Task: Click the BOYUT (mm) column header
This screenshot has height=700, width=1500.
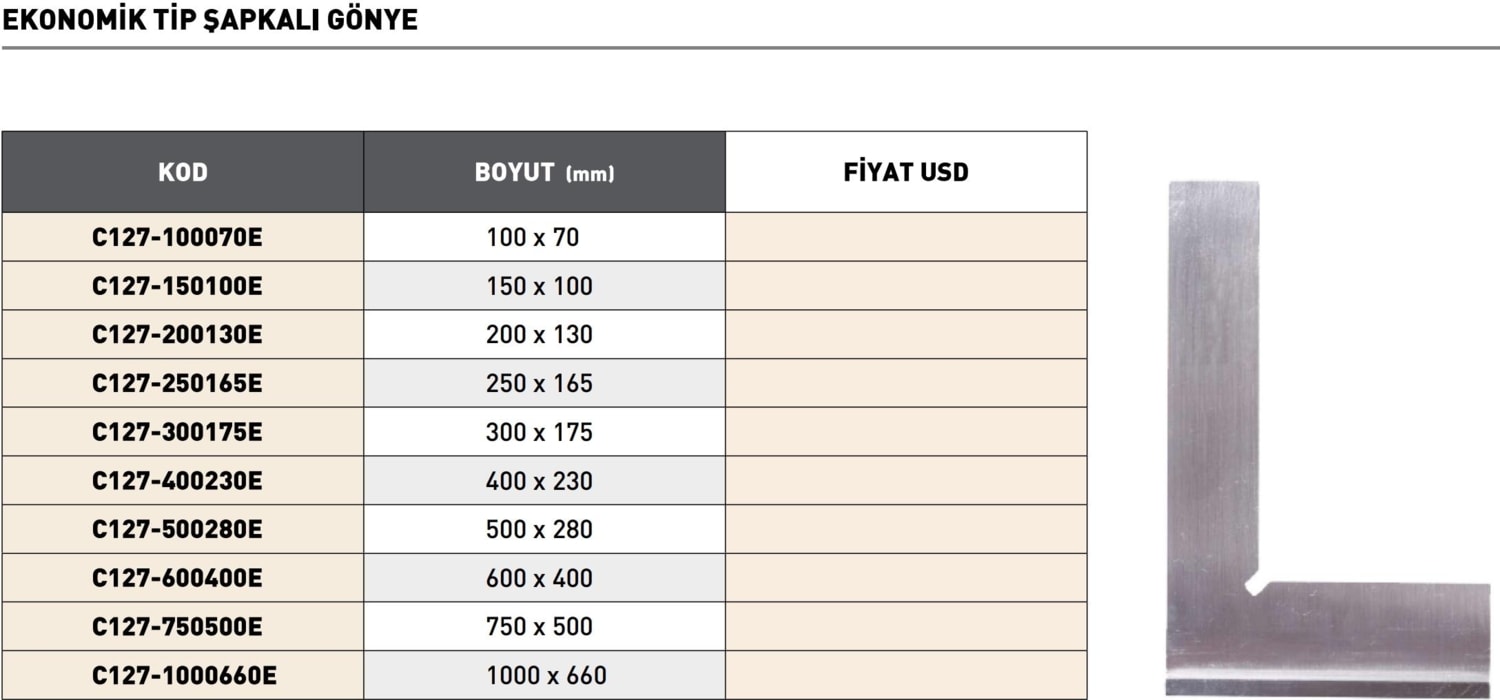Action: pyautogui.click(x=544, y=172)
